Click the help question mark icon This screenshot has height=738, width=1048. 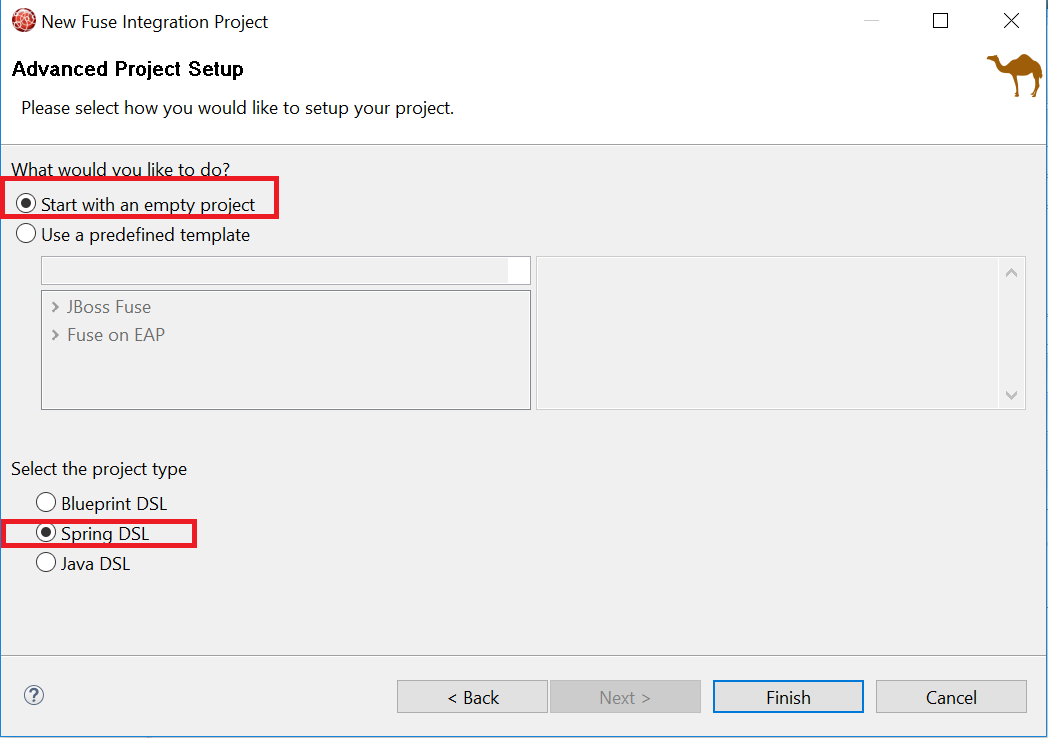34,695
